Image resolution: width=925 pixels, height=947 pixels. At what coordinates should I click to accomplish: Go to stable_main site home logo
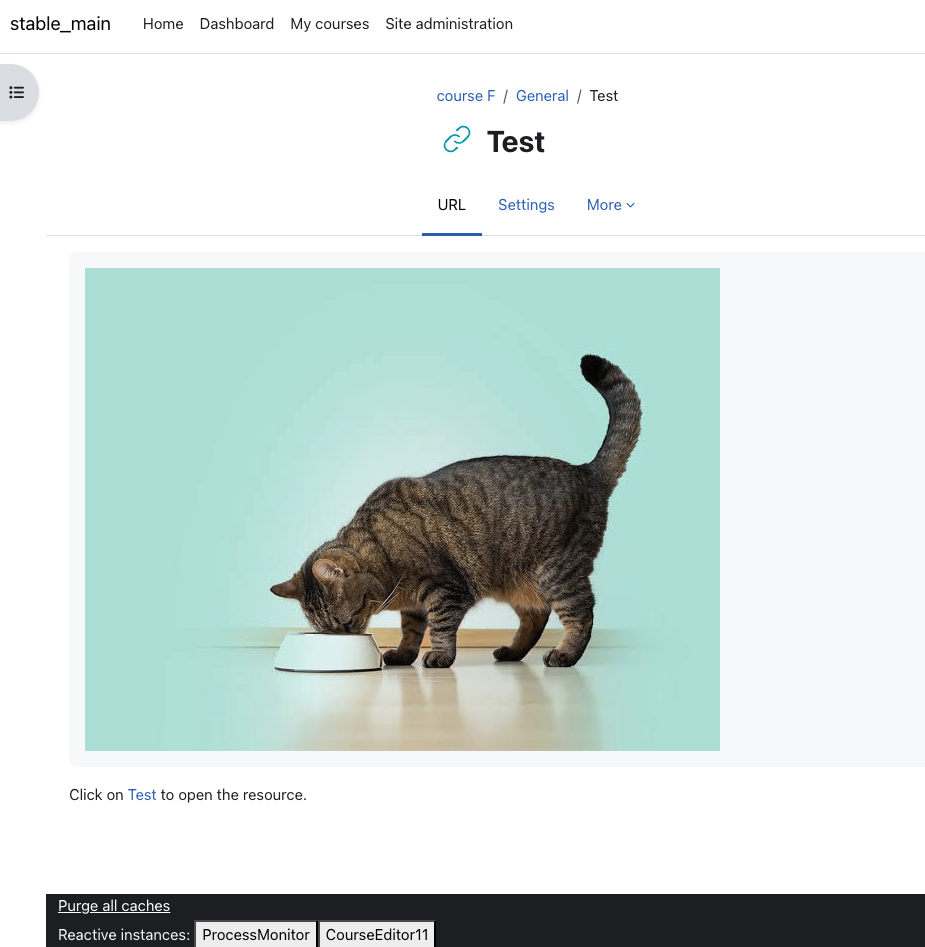point(60,24)
